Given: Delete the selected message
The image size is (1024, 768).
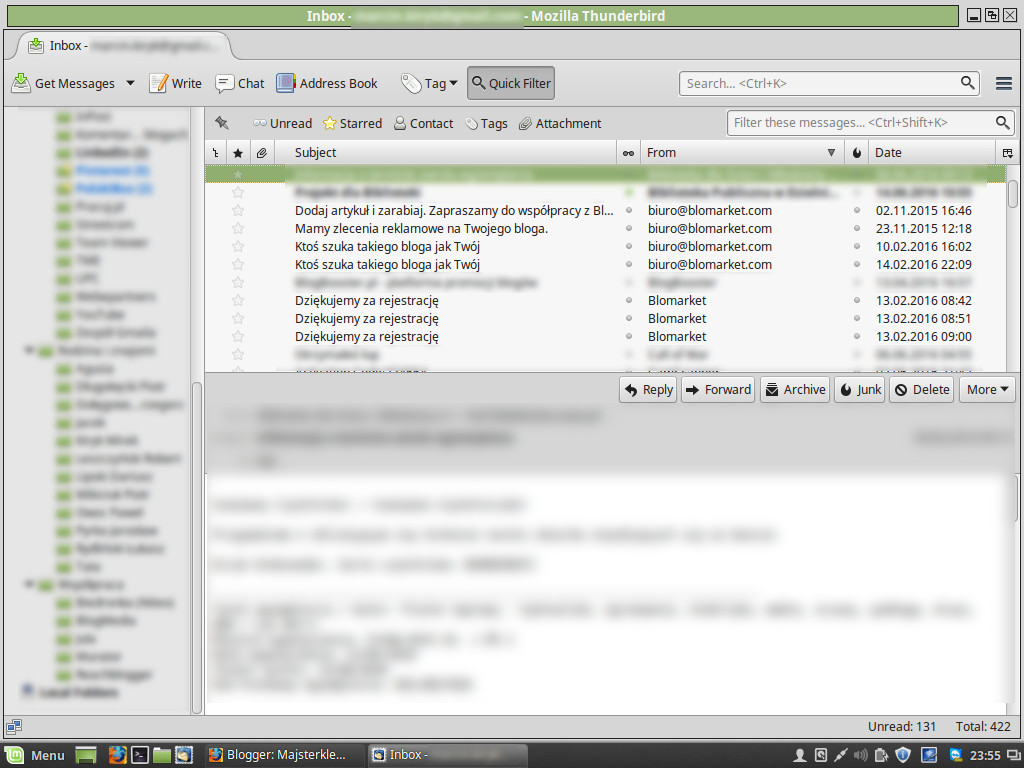Looking at the screenshot, I should coord(921,390).
